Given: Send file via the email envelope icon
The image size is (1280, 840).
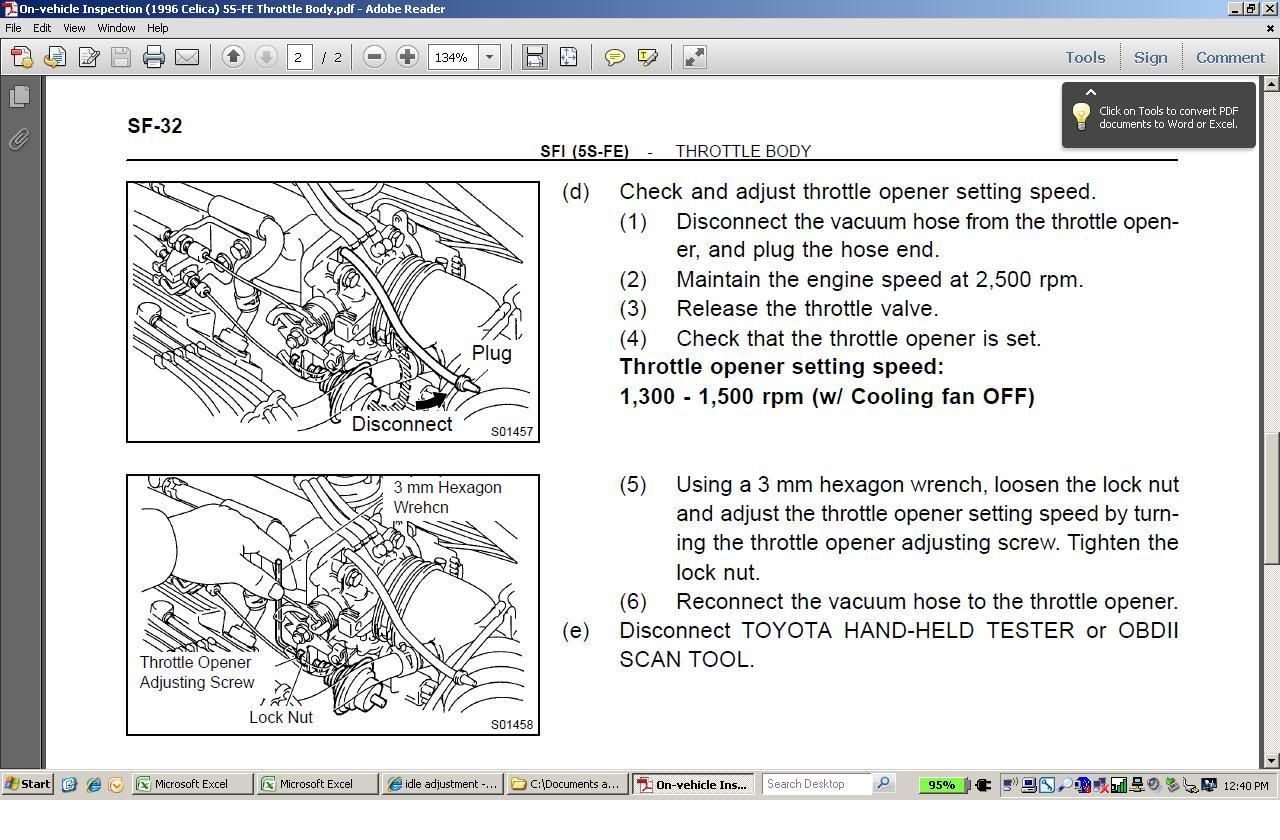Looking at the screenshot, I should point(187,57).
